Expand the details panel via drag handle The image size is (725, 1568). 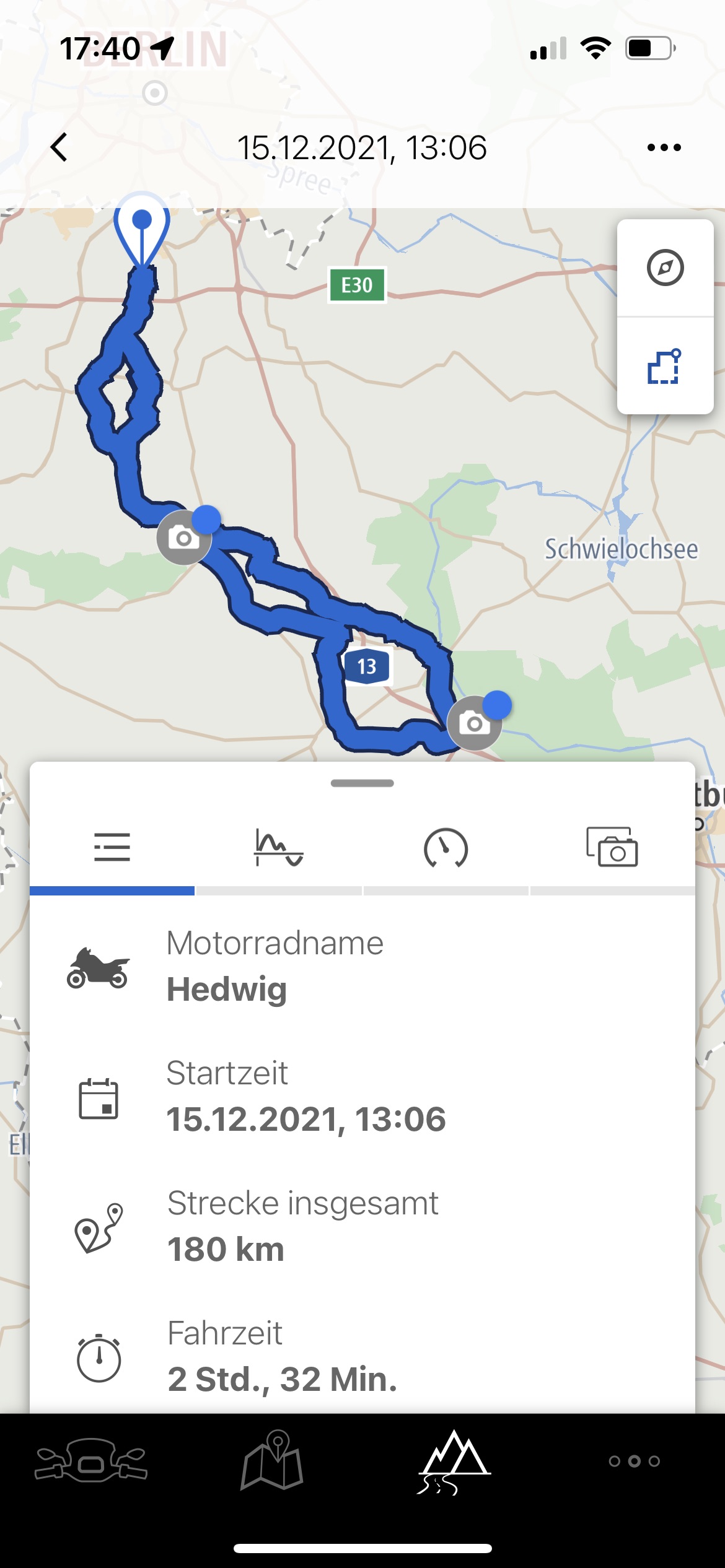tap(362, 783)
